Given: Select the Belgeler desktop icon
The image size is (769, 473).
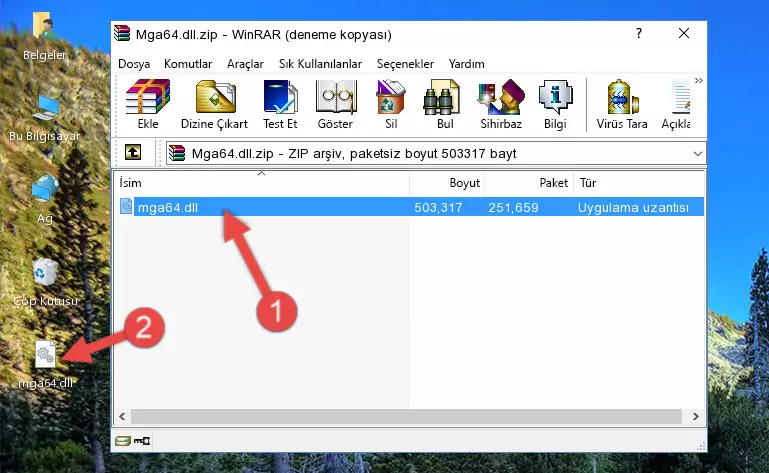Looking at the screenshot, I should 45,36.
